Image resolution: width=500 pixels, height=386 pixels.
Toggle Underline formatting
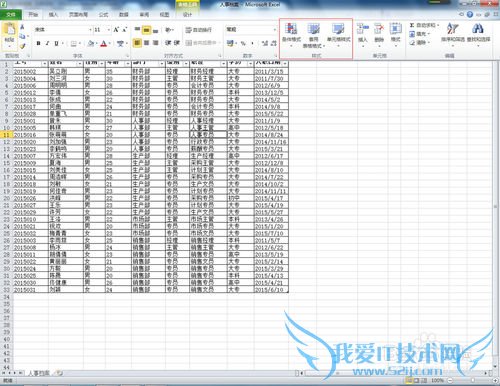point(56,44)
